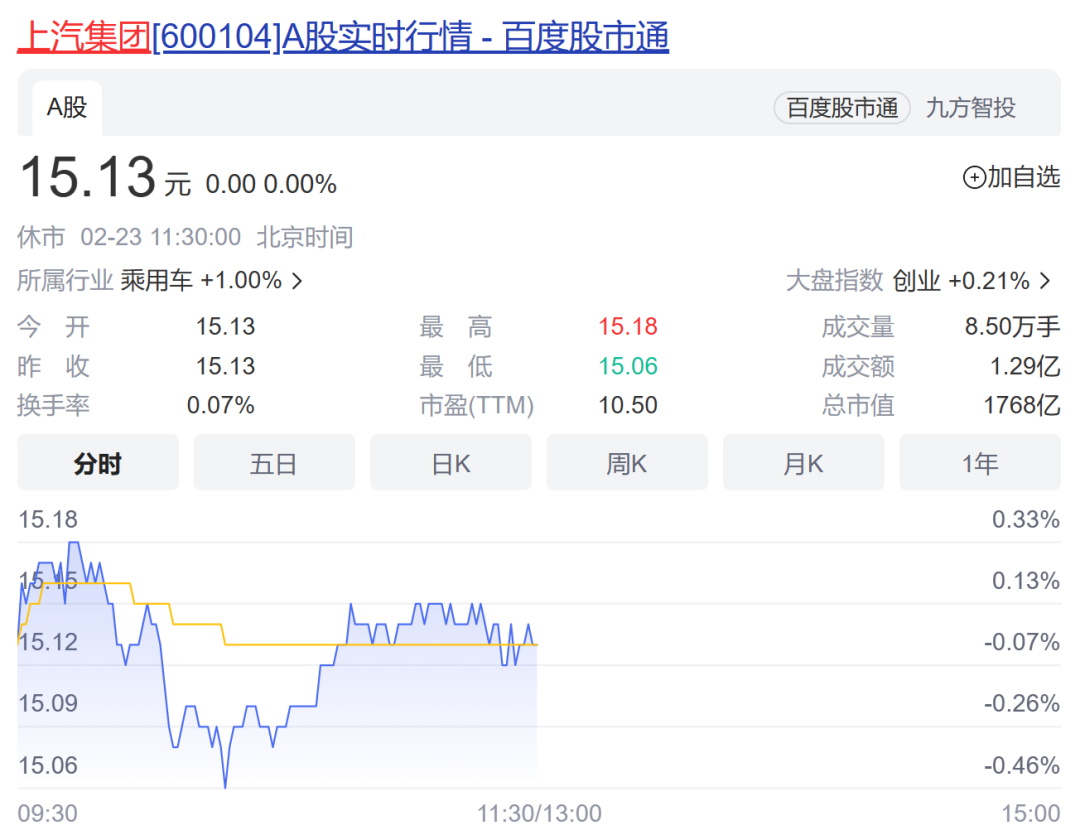Click the 成交额 value 1.29亿

pyautogui.click(x=1024, y=366)
